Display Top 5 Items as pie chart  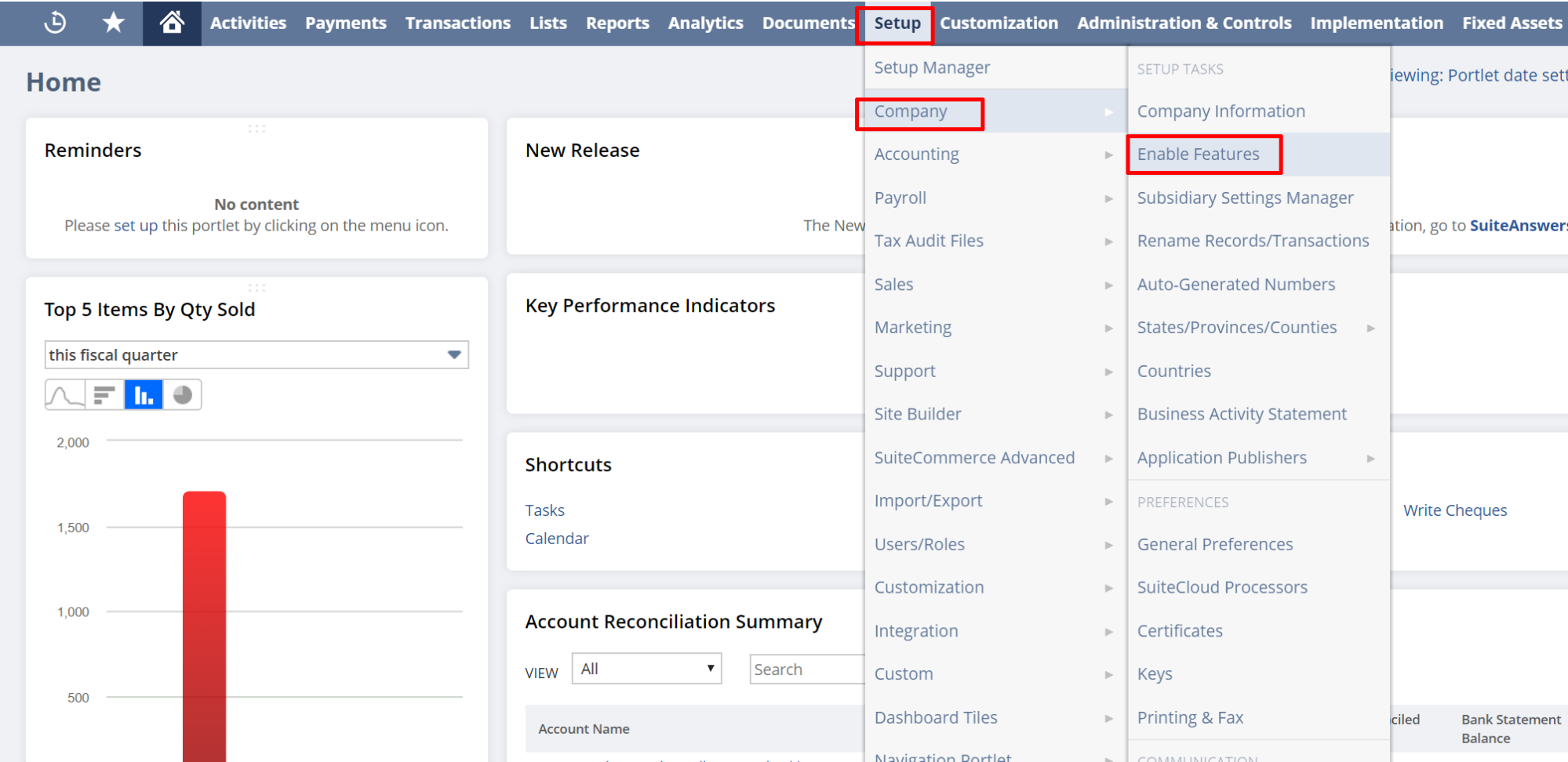[182, 394]
